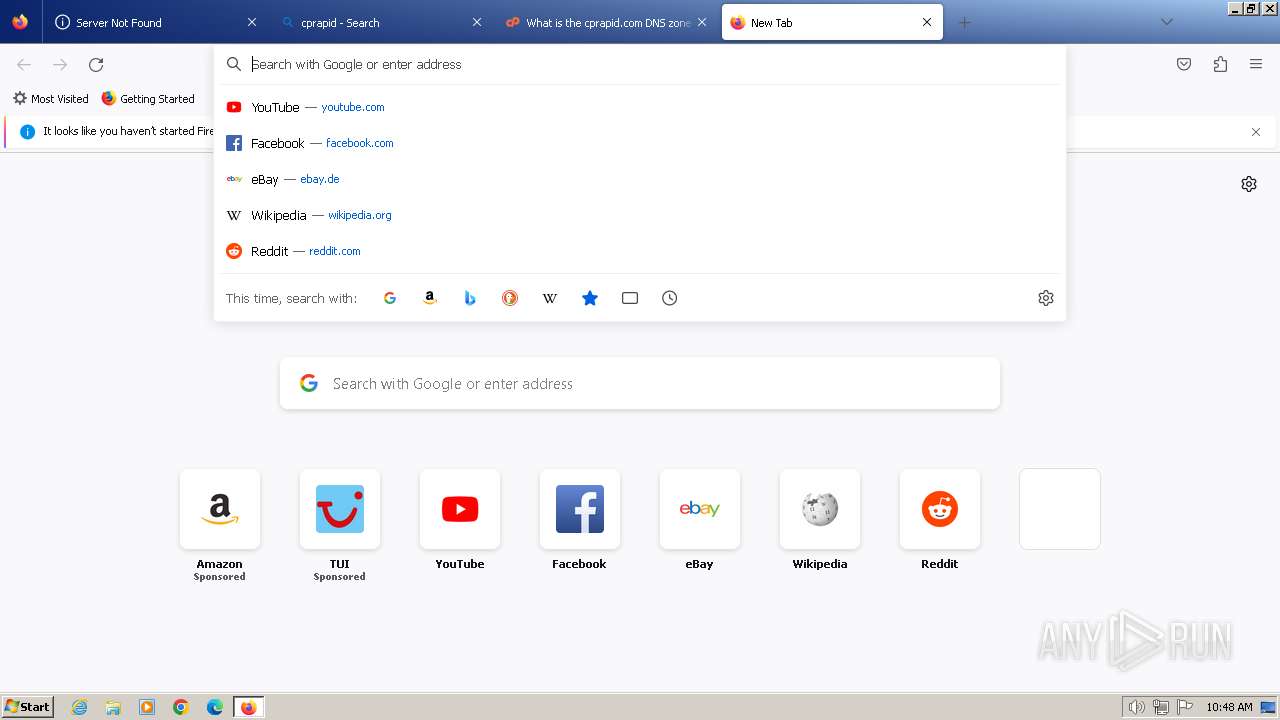Open the volume speaker tray icon
The image size is (1280, 720).
pyautogui.click(x=1137, y=707)
